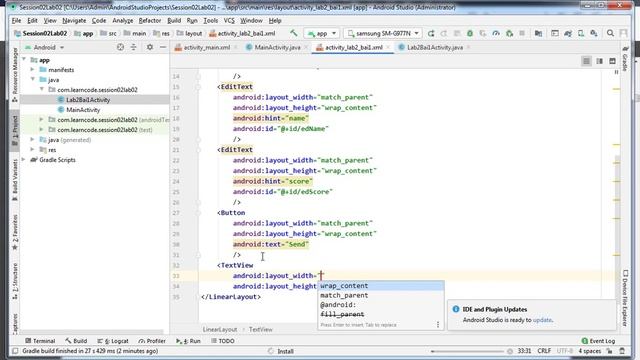This screenshot has width=640, height=360.
Task: Open the Refactor menu
Action: point(150,20)
